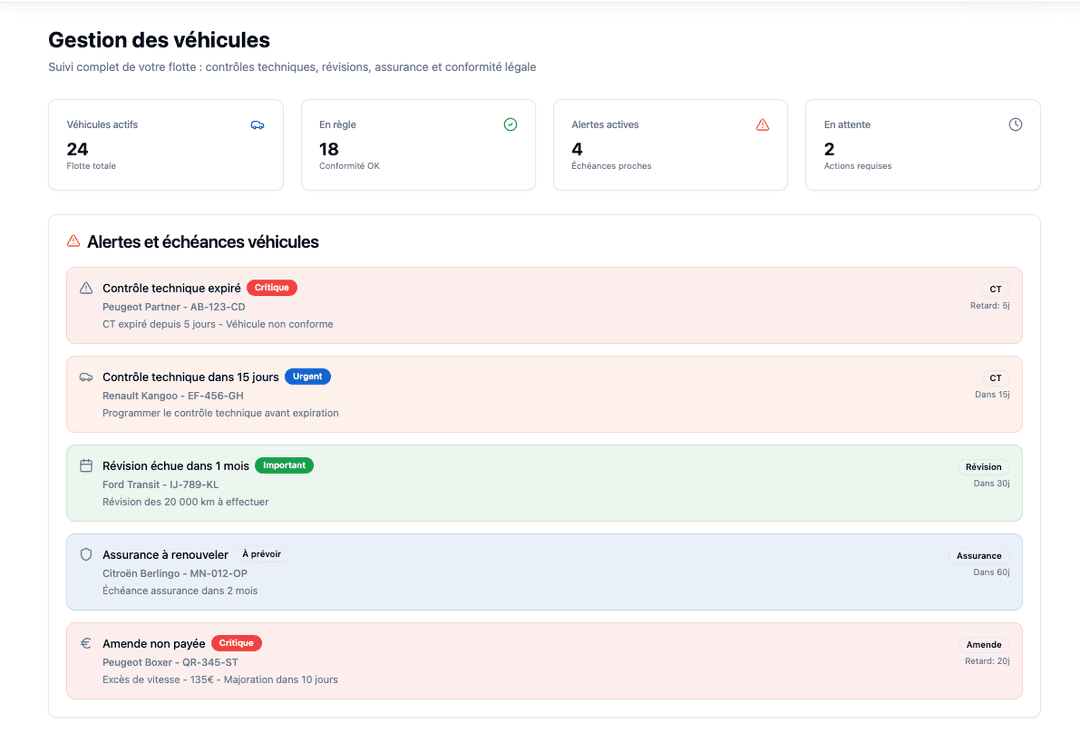Screen dimensions: 1080x735
Task: Click the Amende tag on Peugeot Boxer alert
Action: 983,645
